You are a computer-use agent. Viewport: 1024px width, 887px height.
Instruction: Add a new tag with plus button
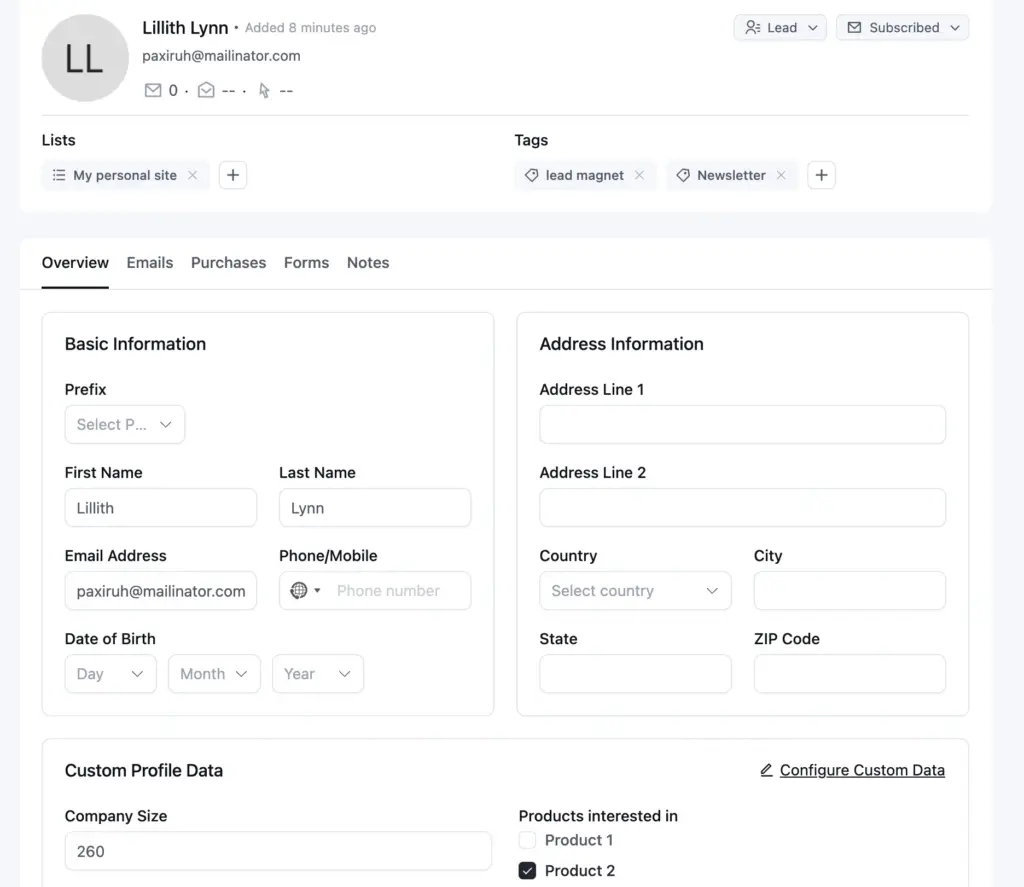822,175
